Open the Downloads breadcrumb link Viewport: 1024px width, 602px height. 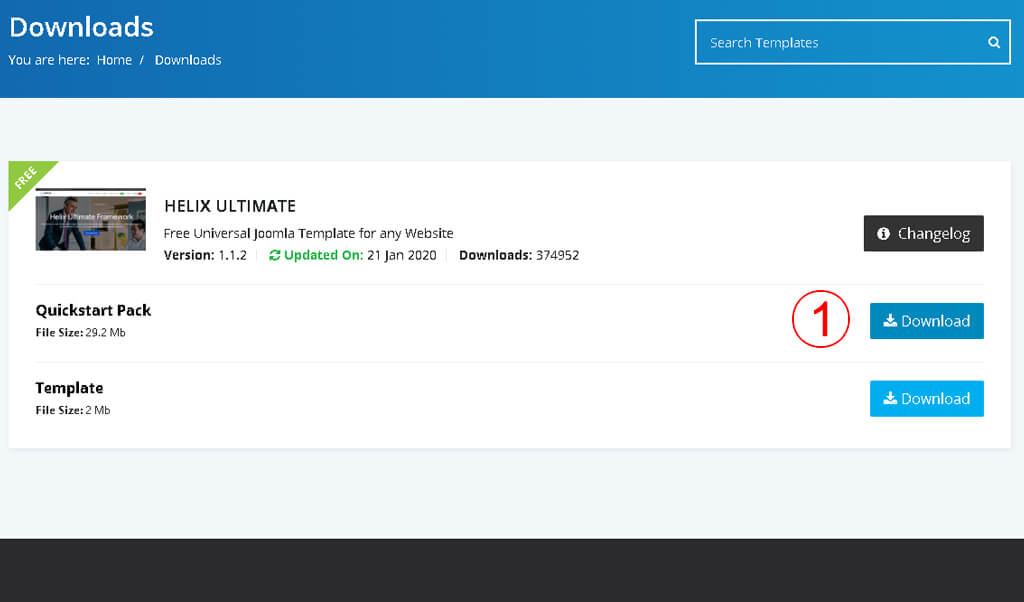(x=188, y=60)
